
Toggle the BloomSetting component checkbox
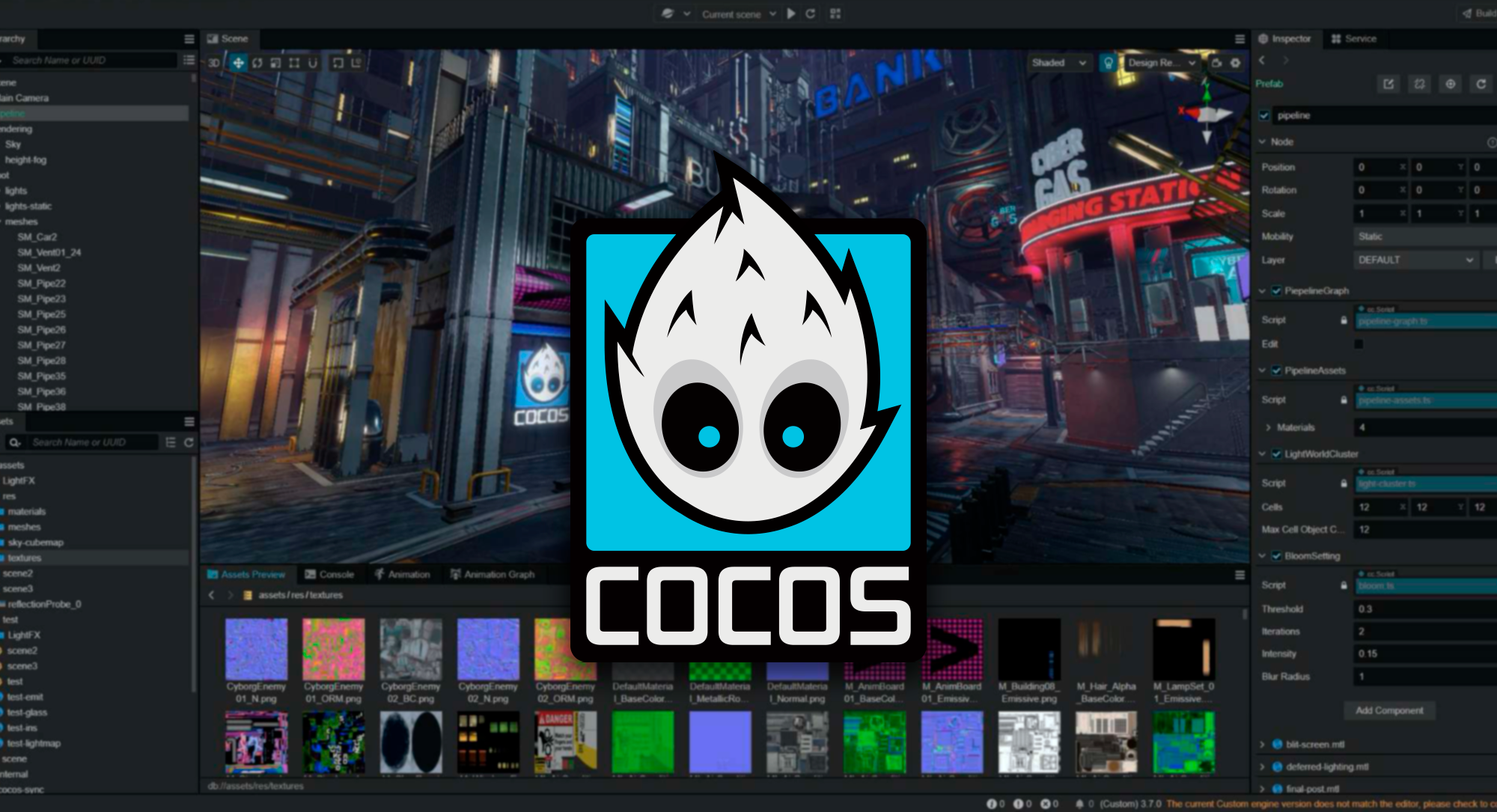click(1276, 556)
